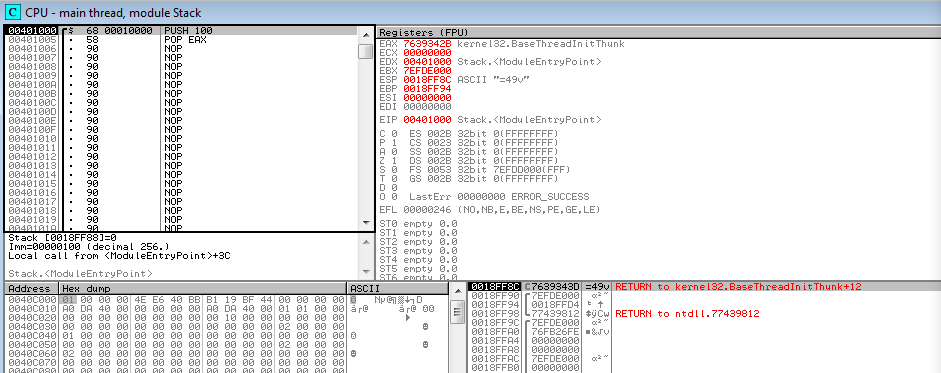The height and width of the screenshot is (373, 941).
Task: Click hex bytes "68 00010000" in disassembly
Action: (x=119, y=31)
